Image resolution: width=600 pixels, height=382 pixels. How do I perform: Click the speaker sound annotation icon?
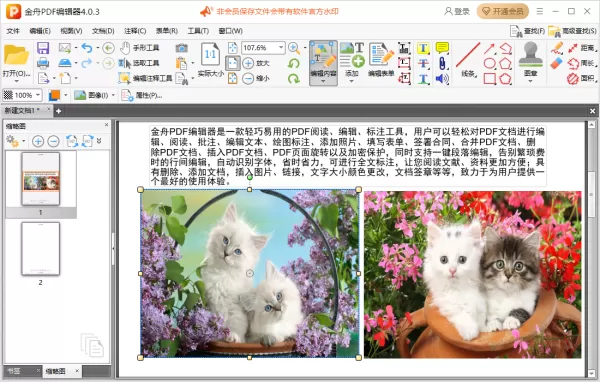(442, 78)
